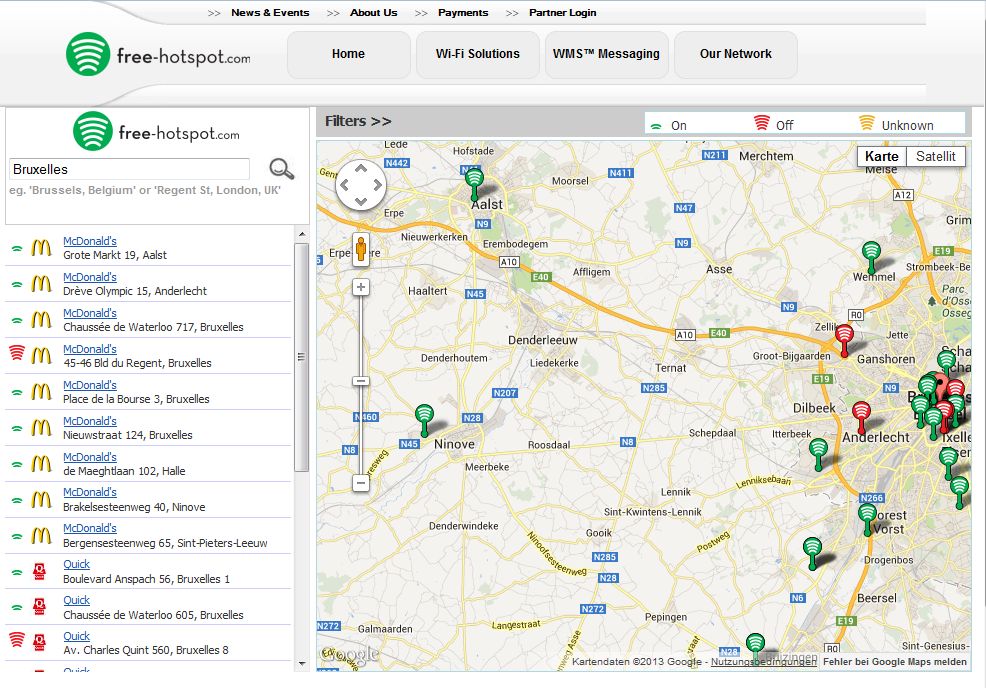Open Quick link for Chaussée de Waterloo 605
986x688 pixels.
(77, 600)
